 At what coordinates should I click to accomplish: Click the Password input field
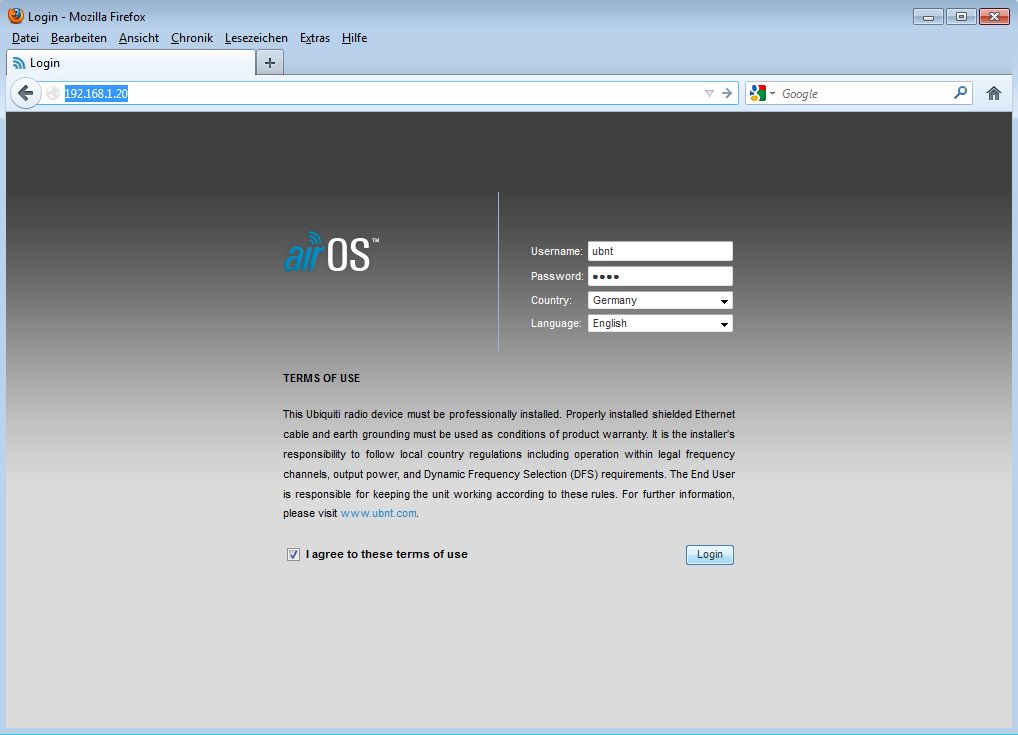tap(660, 276)
